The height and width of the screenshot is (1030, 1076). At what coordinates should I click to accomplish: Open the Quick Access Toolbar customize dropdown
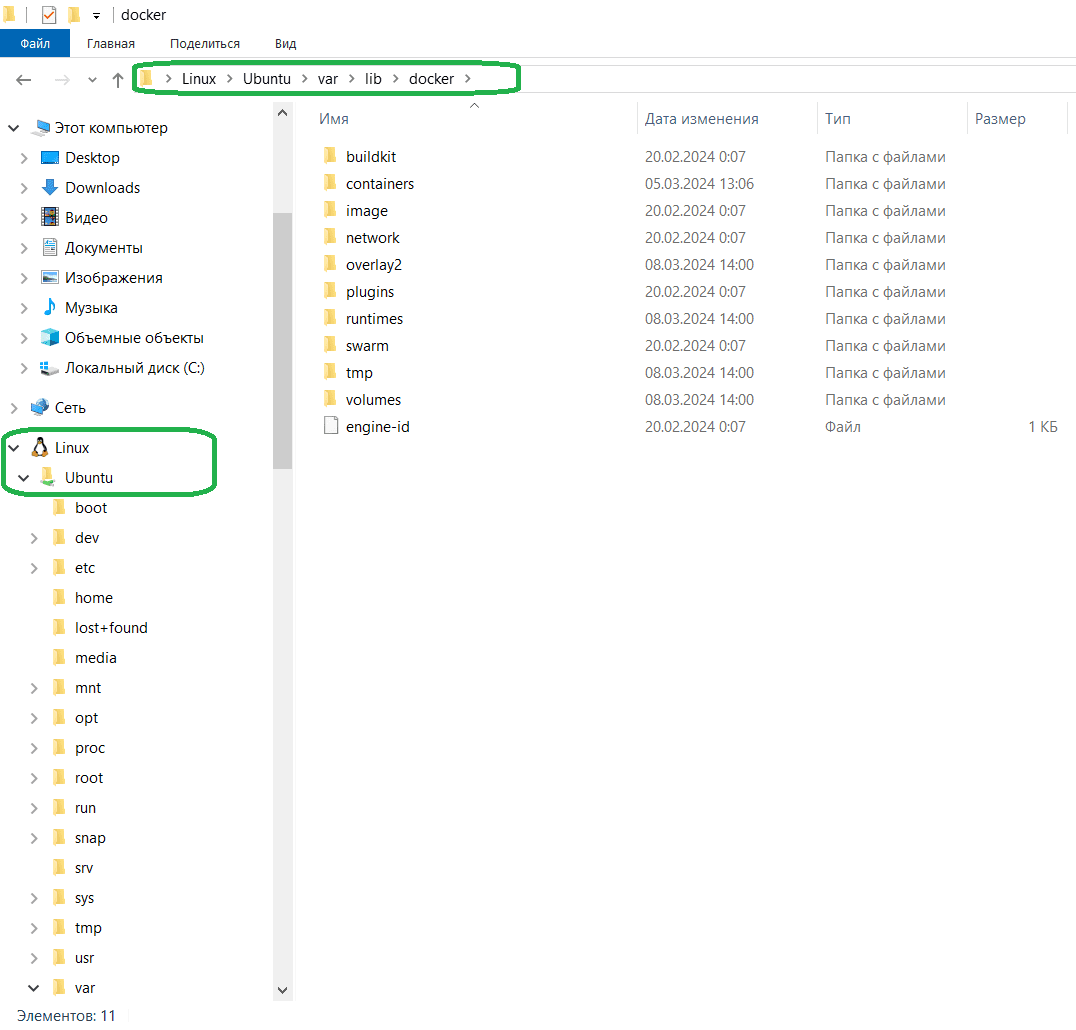click(97, 16)
